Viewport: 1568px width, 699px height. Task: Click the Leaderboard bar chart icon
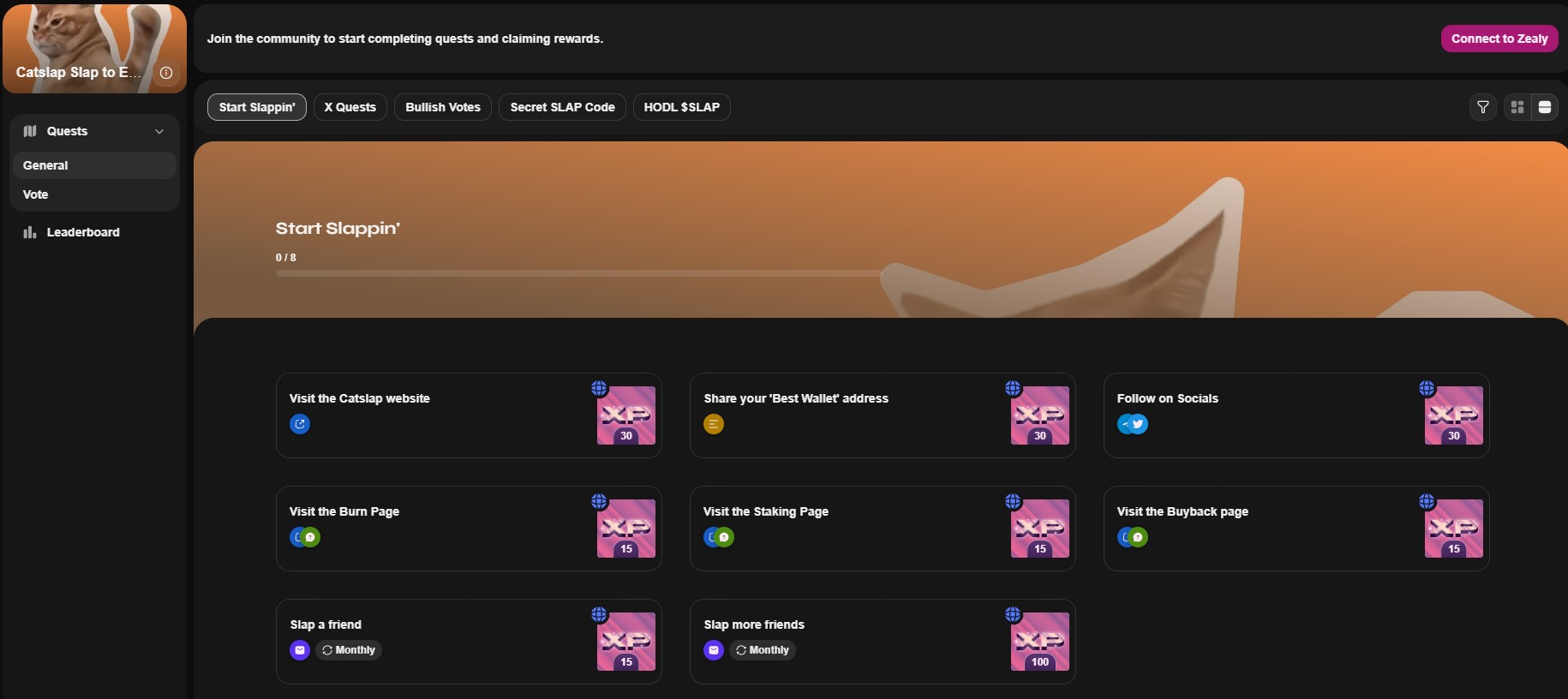tap(30, 232)
